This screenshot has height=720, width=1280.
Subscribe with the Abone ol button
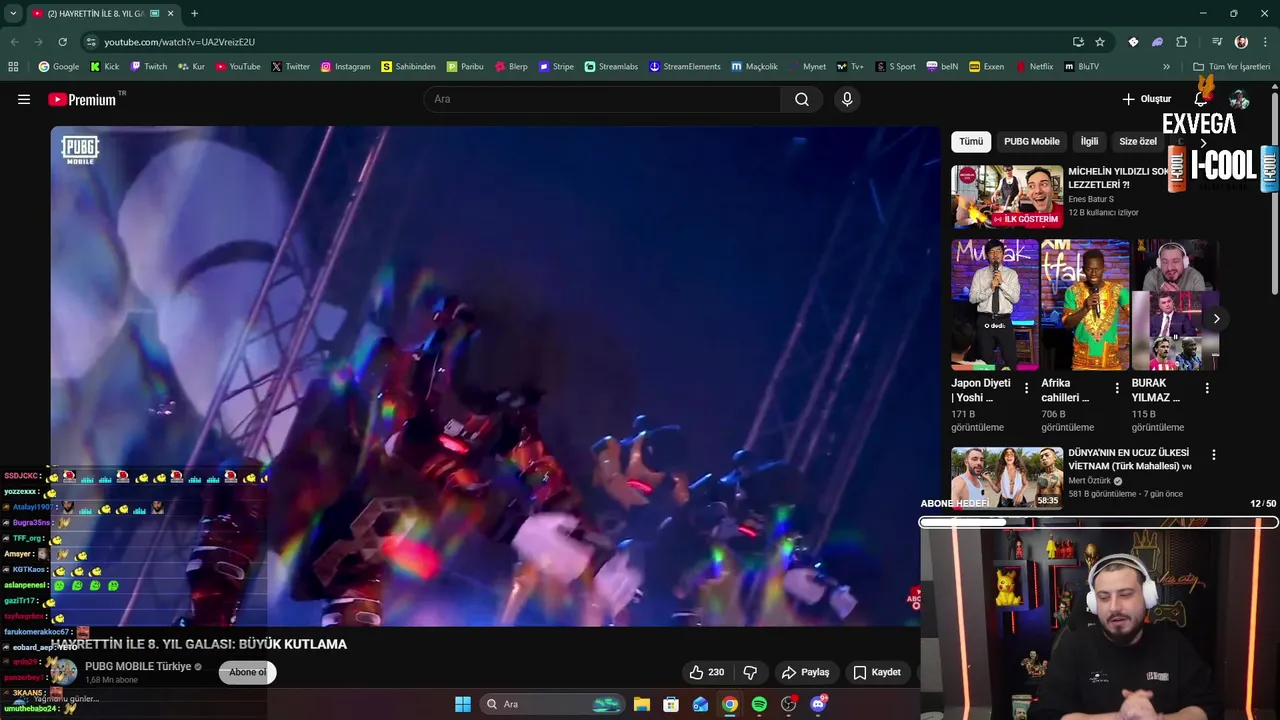click(x=248, y=672)
